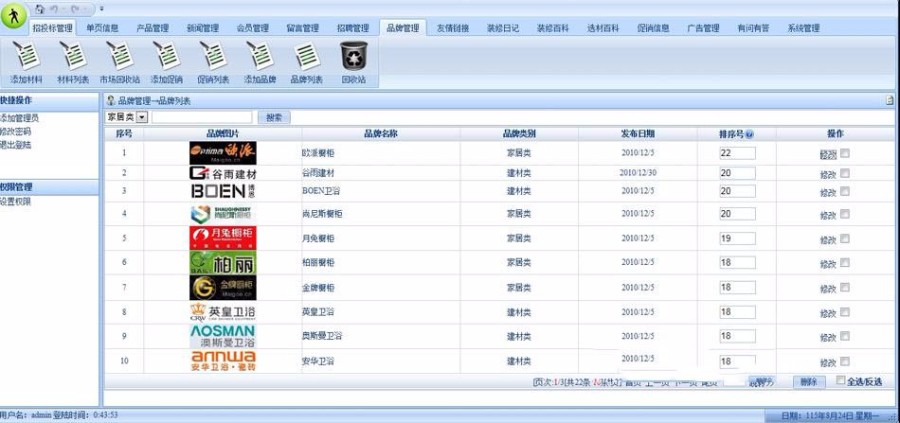The width and height of the screenshot is (900, 423).
Task: Click the BOEN brand logo image
Action: click(x=223, y=191)
